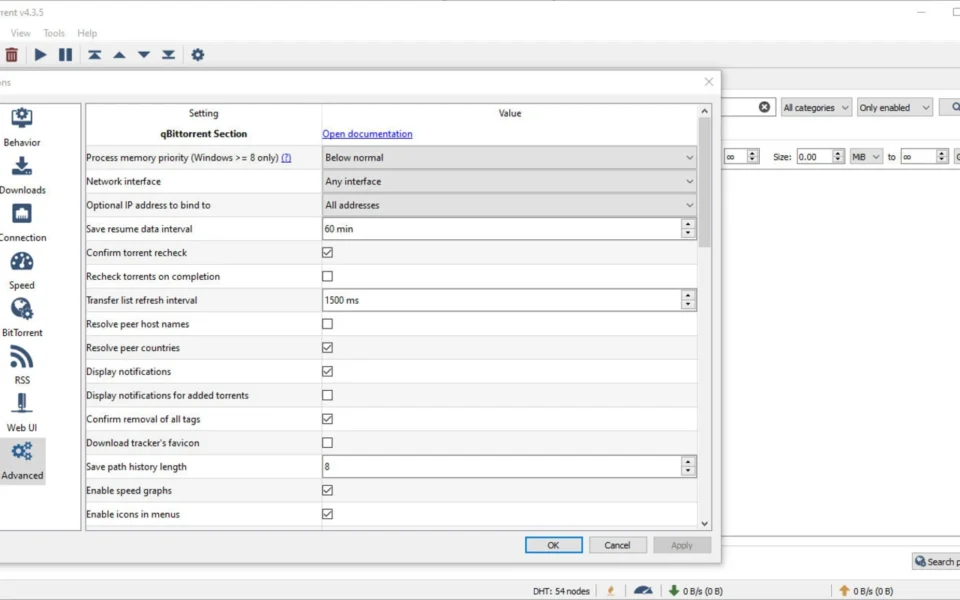Click the Setting column header
Viewport: 960px width, 600px height.
click(x=203, y=113)
